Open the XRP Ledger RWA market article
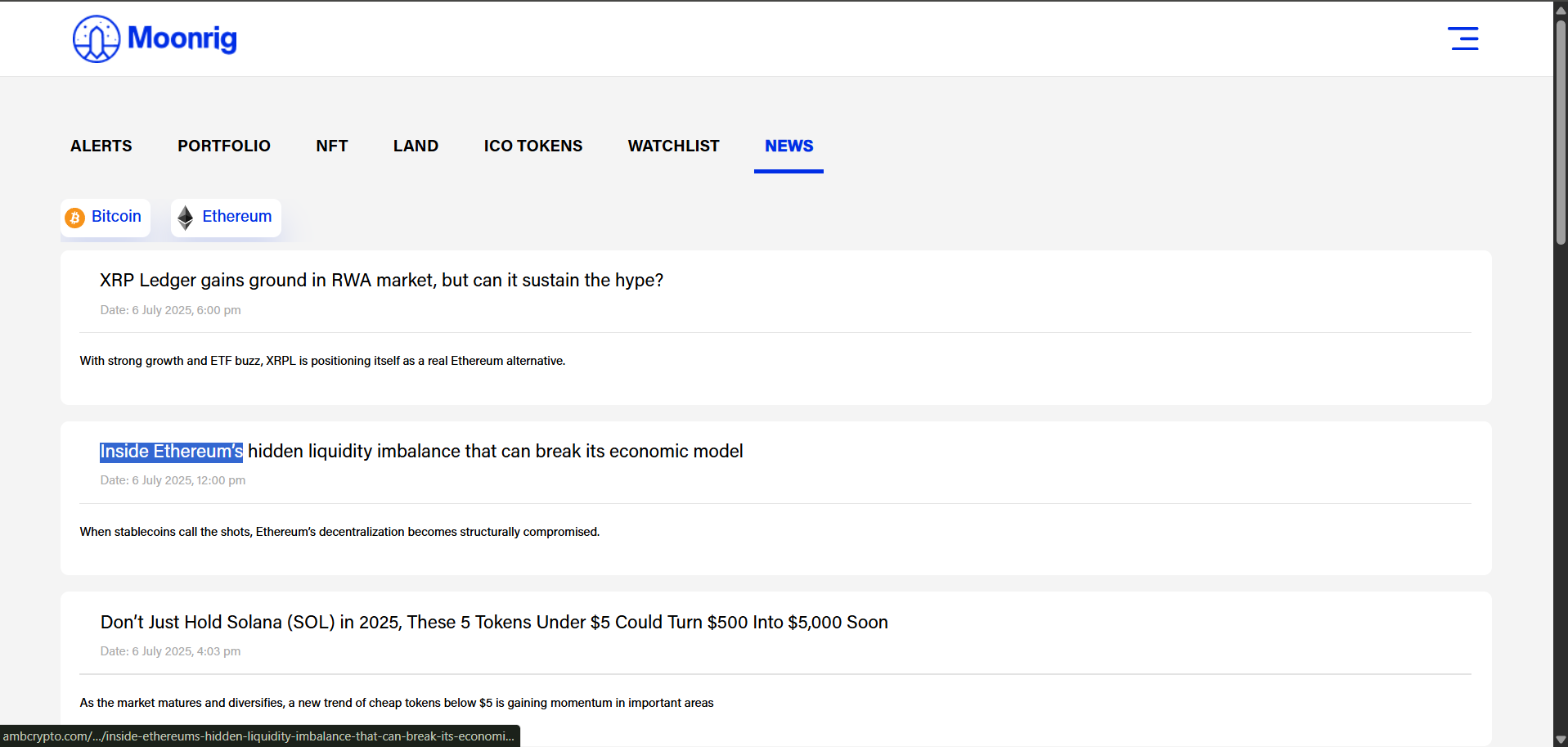 click(381, 281)
